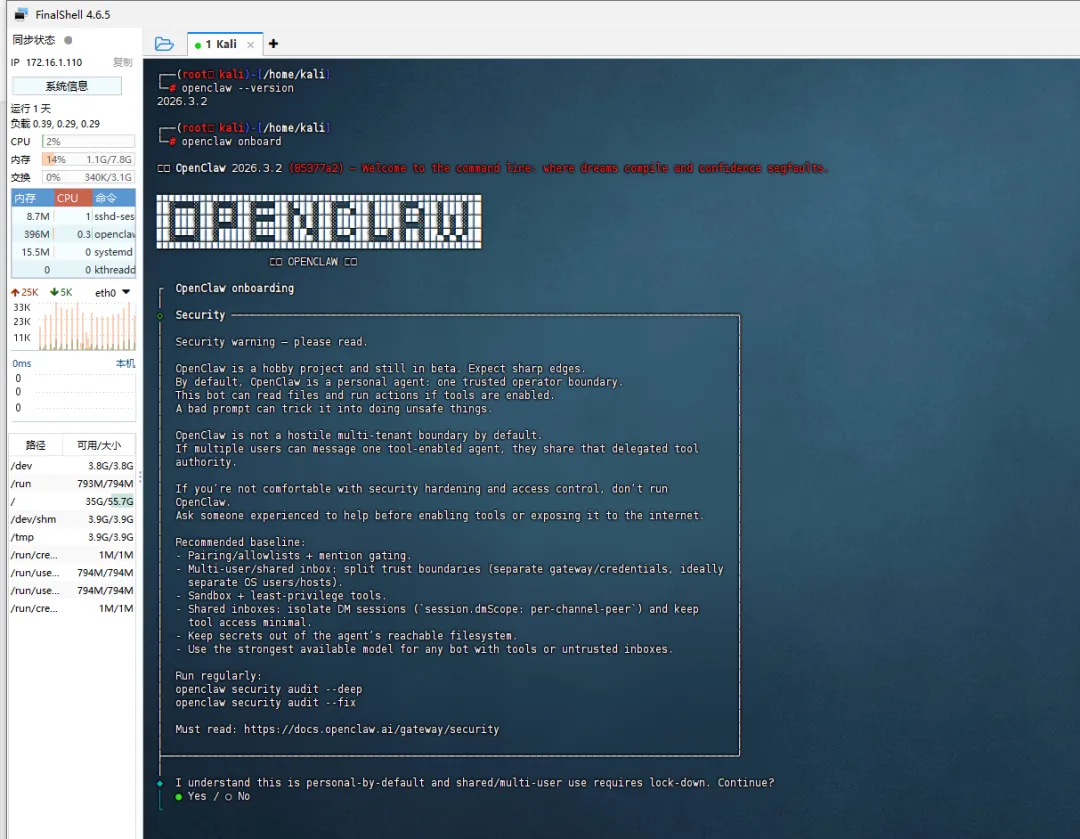This screenshot has width=1080, height=839.
Task: Click the swap usage bar showing 0%
Action: point(88,177)
